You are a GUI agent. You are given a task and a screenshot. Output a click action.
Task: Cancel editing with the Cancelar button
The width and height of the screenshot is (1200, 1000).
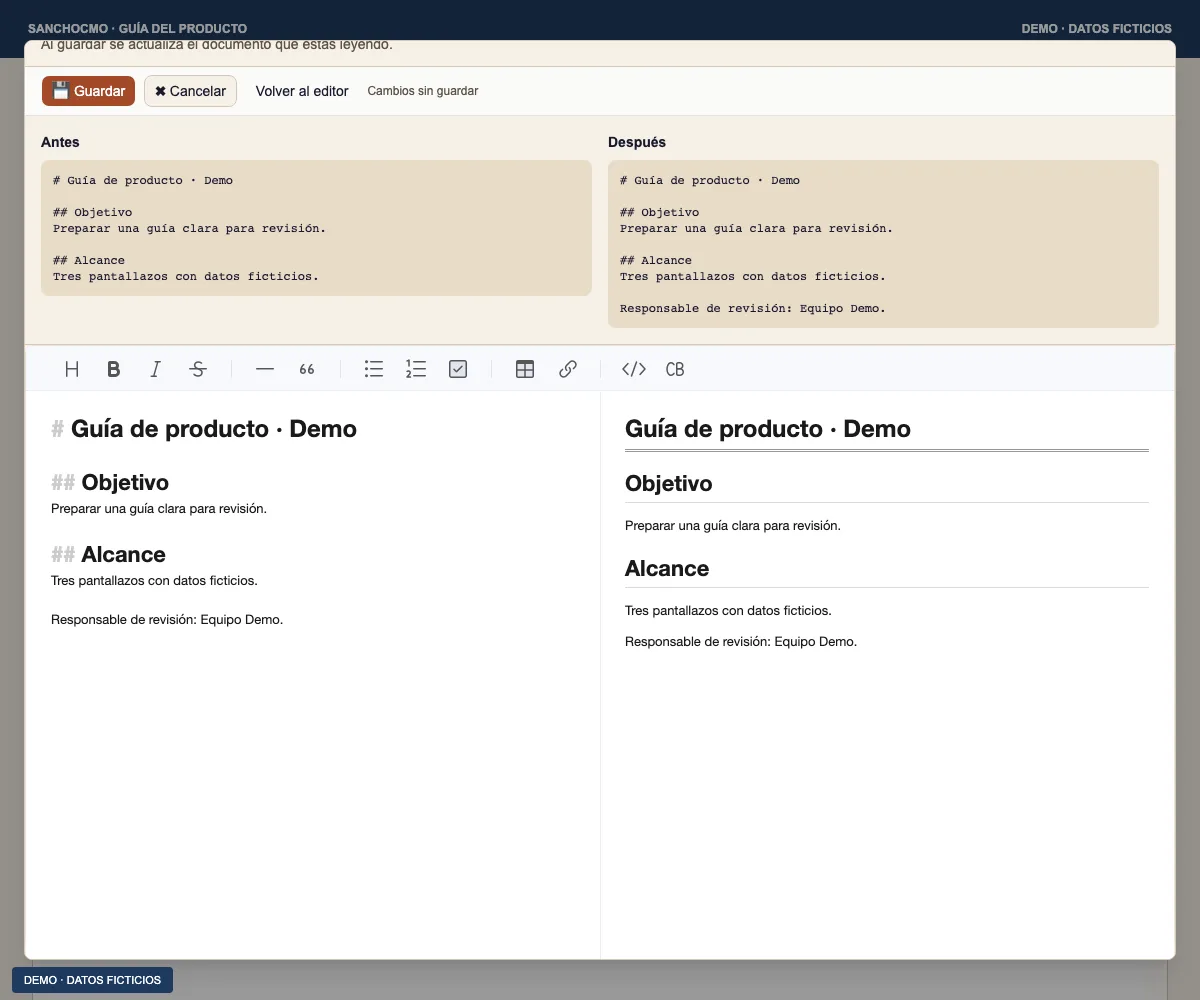(x=190, y=91)
